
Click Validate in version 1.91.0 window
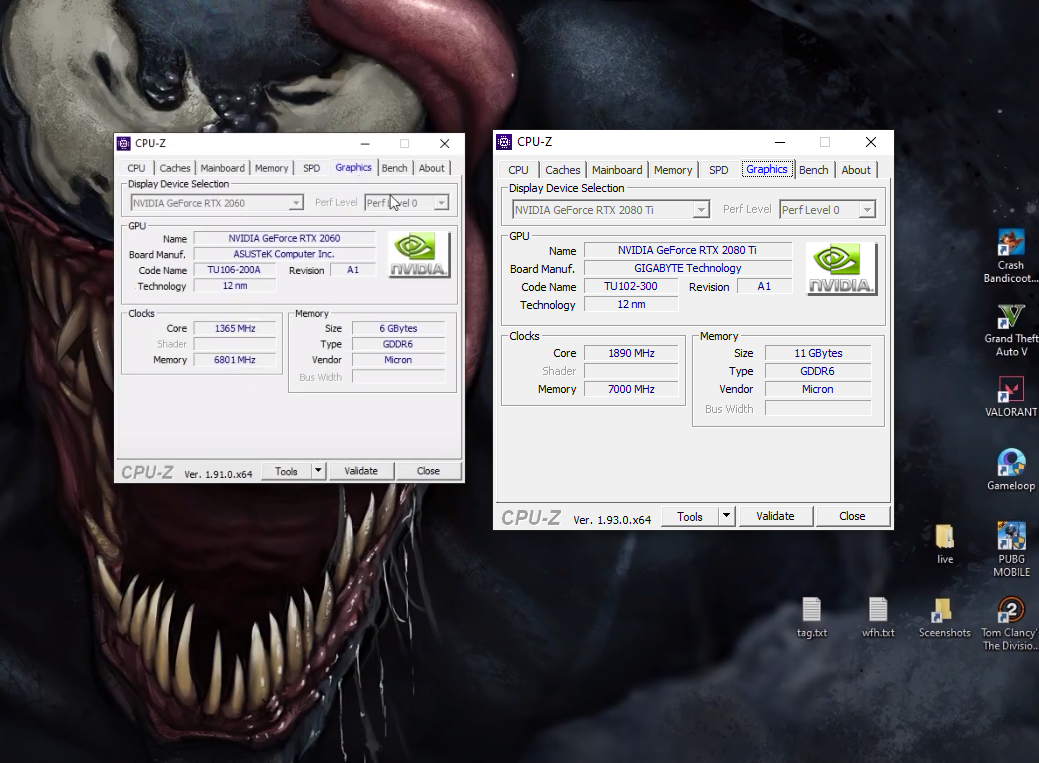pos(361,471)
